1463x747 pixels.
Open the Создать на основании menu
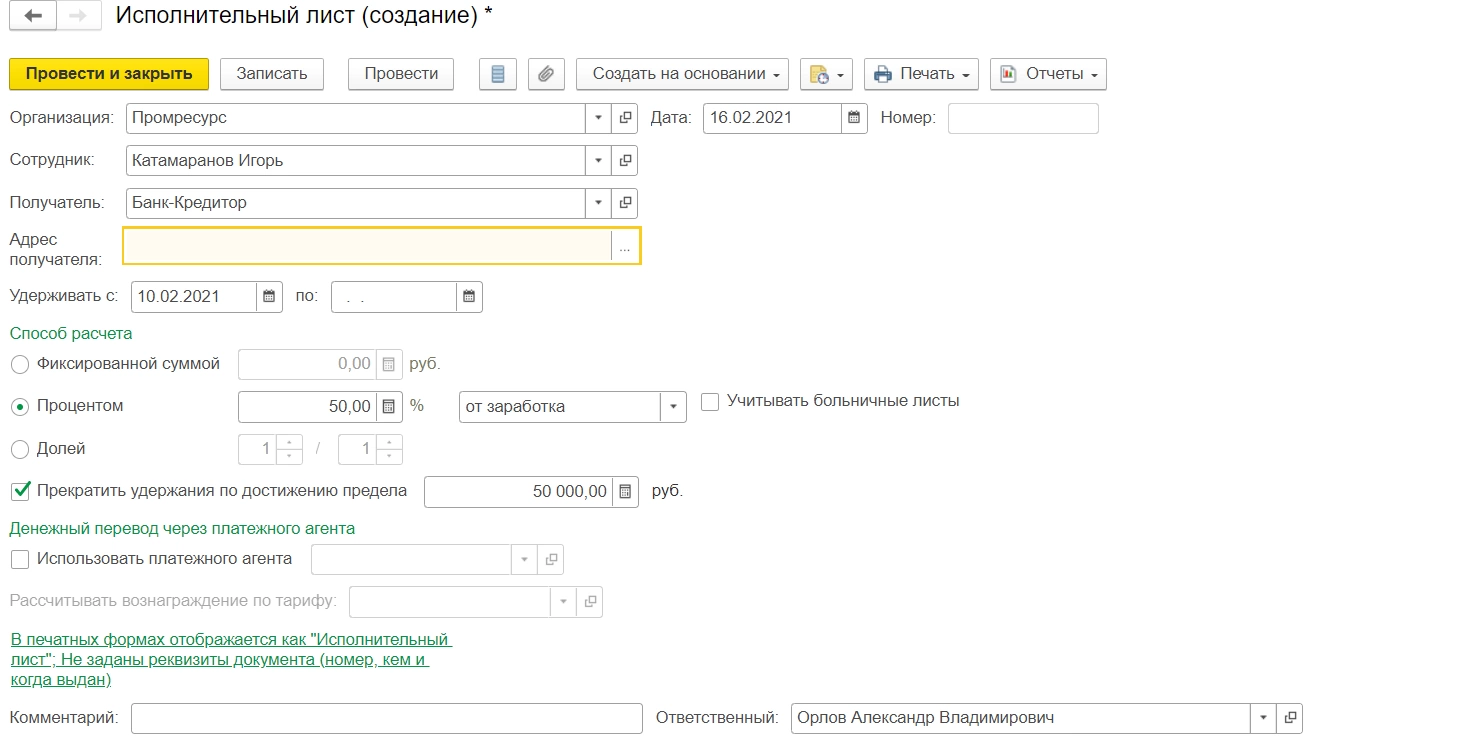tap(682, 74)
